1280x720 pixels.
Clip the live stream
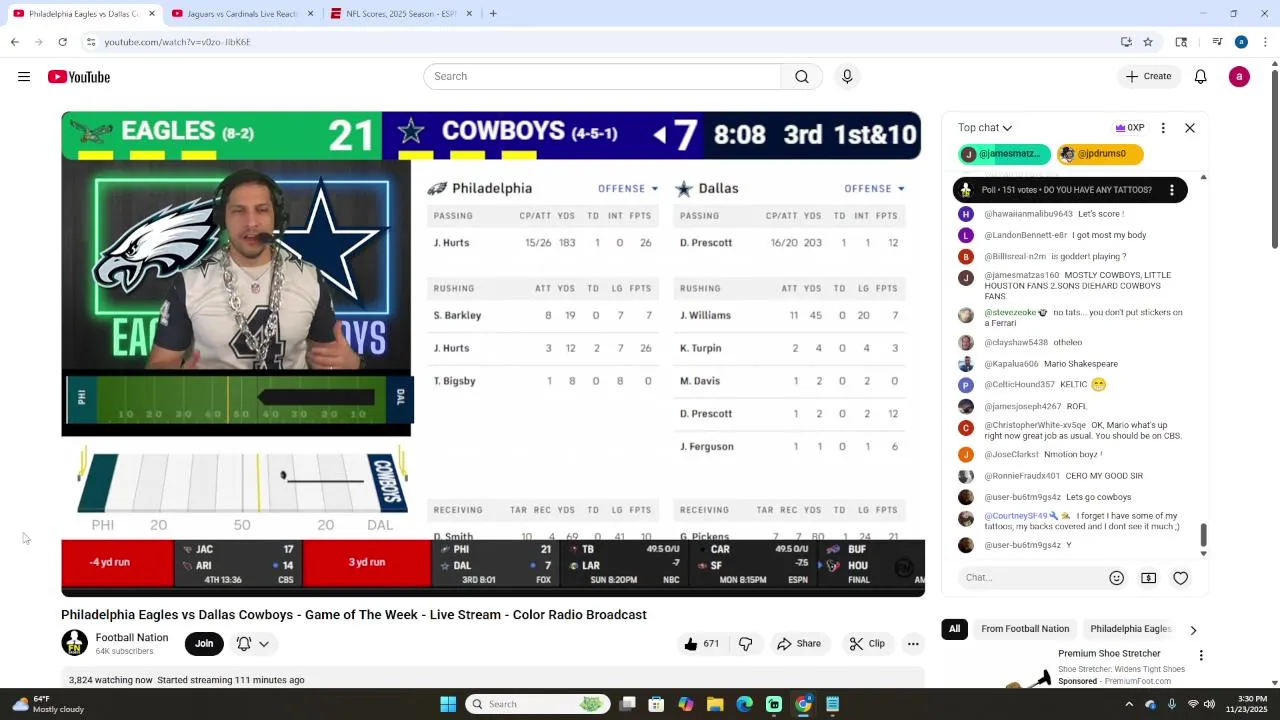coord(867,644)
